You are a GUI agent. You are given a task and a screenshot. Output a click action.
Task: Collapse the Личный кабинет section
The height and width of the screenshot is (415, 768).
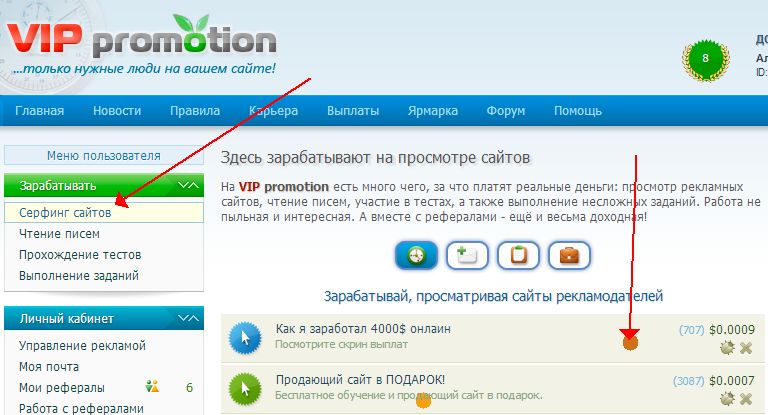point(188,318)
